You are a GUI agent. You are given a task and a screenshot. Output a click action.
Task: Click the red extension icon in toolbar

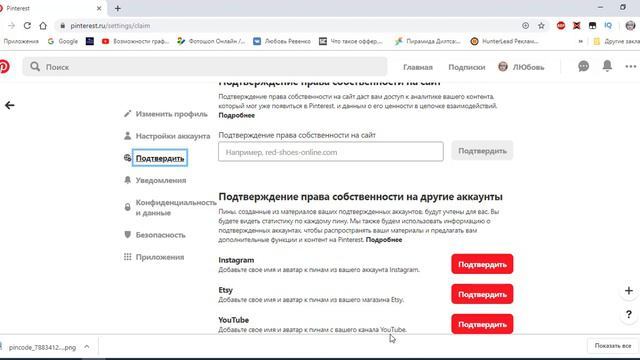click(x=561, y=26)
